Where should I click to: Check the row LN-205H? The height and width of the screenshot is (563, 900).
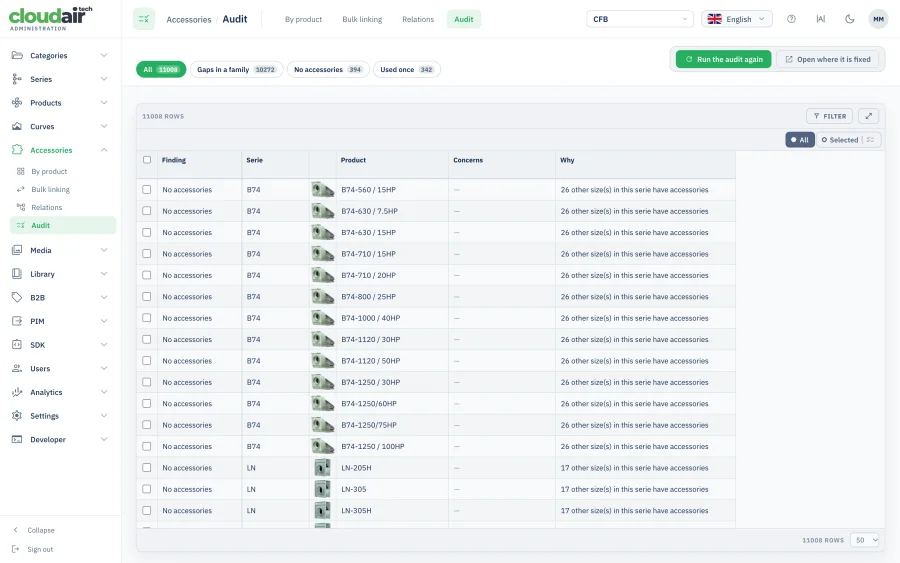point(147,468)
